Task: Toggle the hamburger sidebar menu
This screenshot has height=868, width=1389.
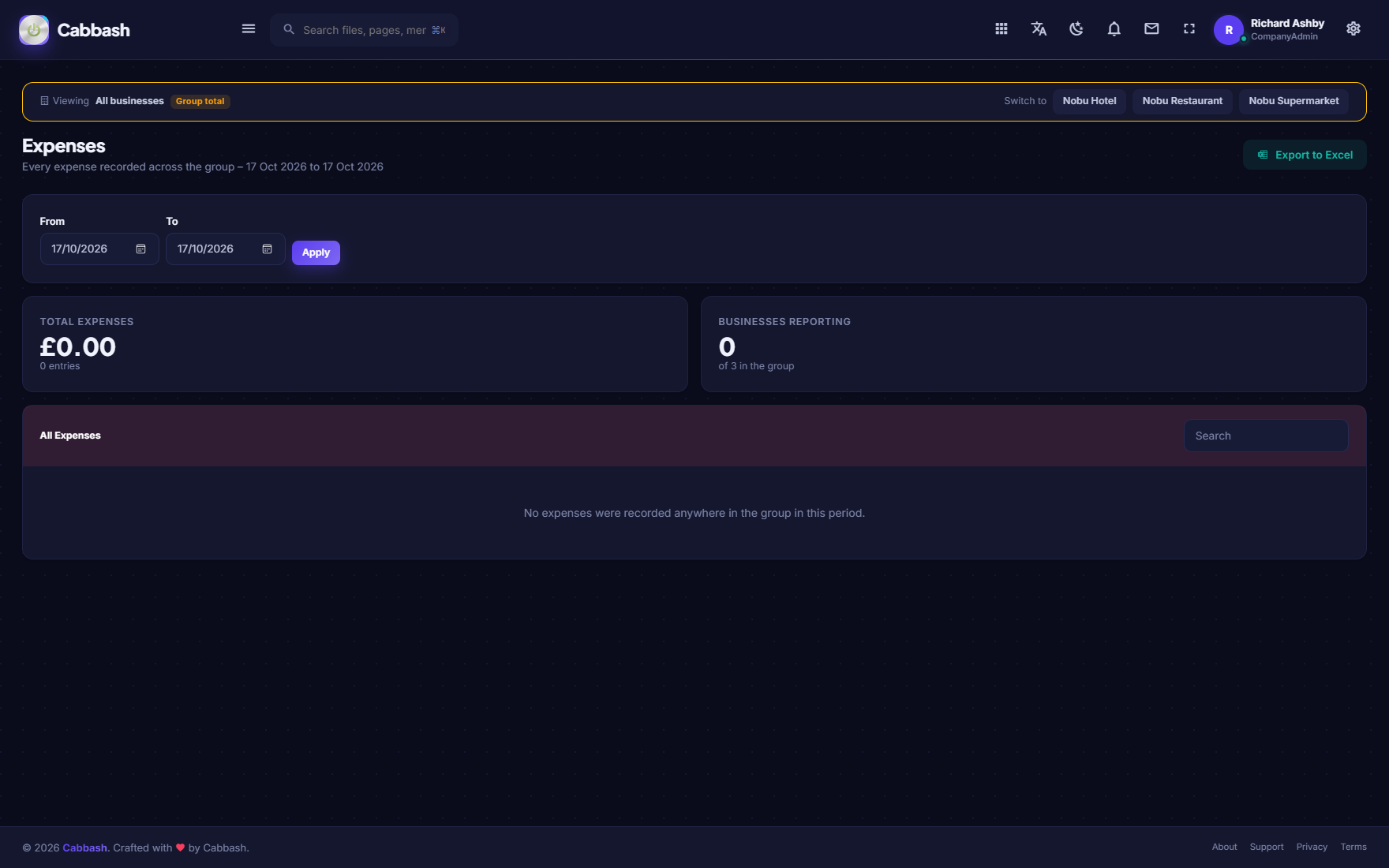Action: click(x=249, y=29)
